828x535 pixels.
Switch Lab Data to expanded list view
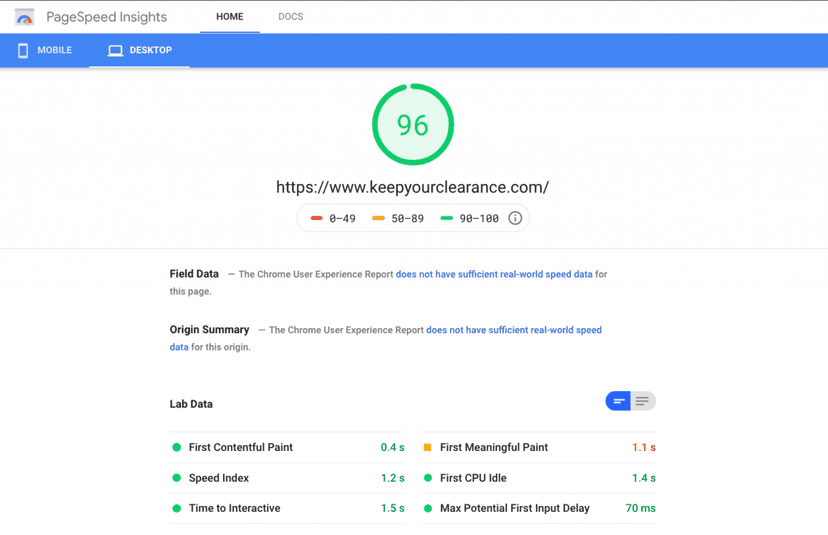coord(643,401)
